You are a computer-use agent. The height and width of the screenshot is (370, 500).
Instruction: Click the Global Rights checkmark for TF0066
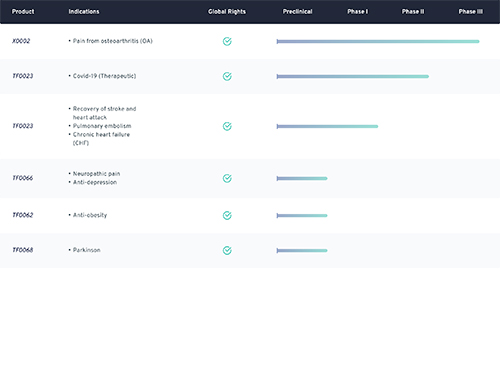click(x=227, y=178)
